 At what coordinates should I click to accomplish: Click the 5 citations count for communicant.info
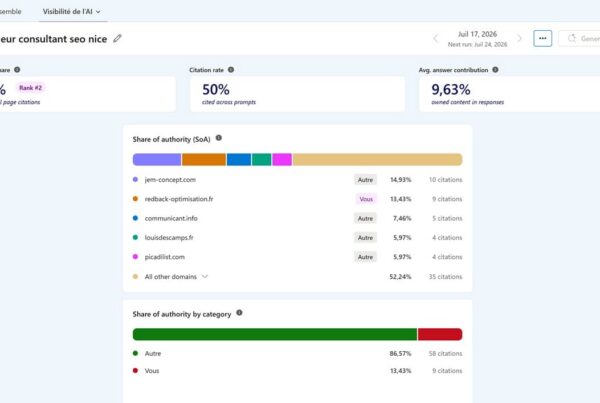tap(447, 218)
